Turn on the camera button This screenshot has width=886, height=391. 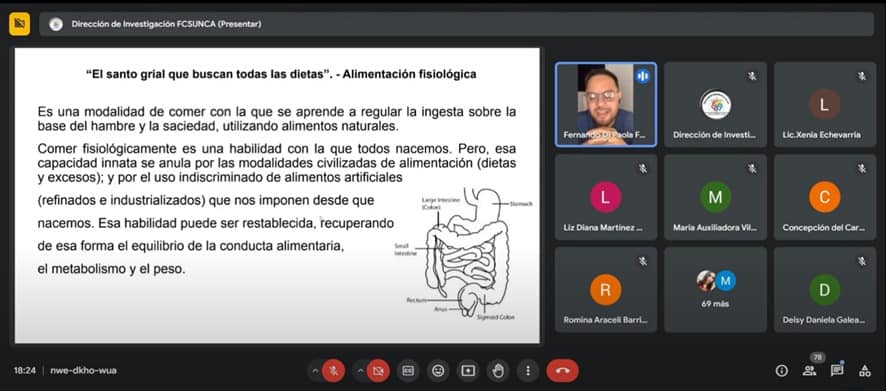click(x=378, y=371)
